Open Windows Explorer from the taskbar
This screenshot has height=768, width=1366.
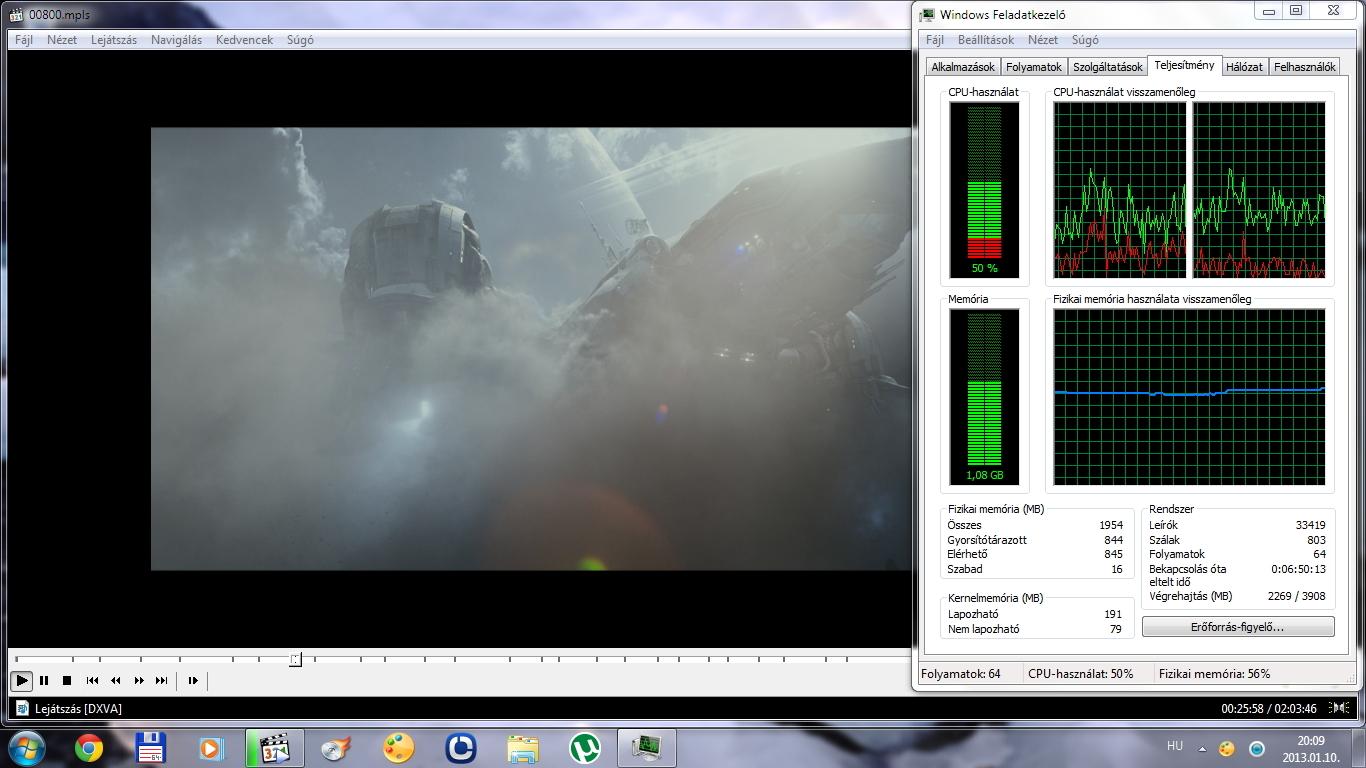click(522, 748)
